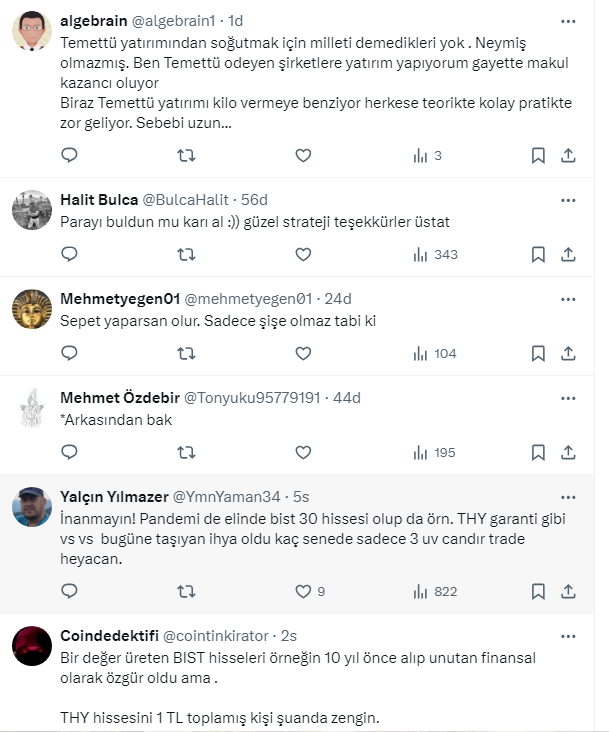Open the 56d timestamp on Halit Bulca's tweet
The height and width of the screenshot is (732, 609).
pyautogui.click(x=254, y=199)
